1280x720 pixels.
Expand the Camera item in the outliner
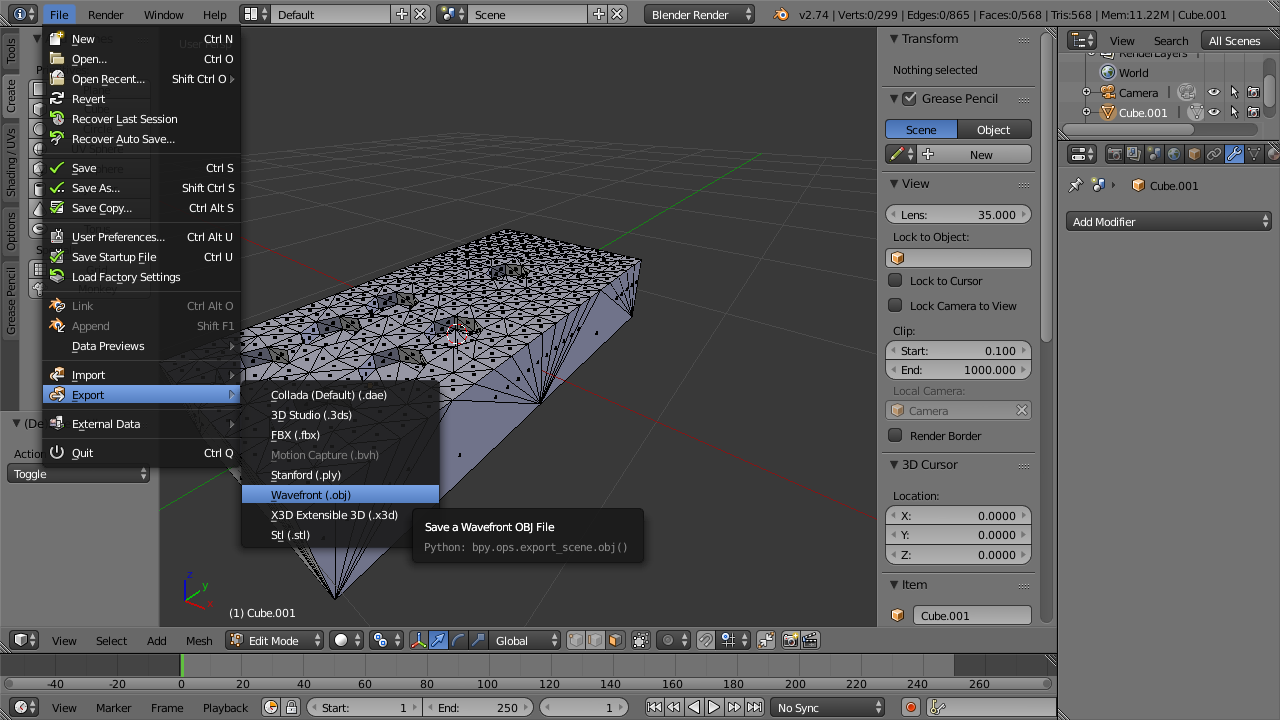coord(1087,93)
